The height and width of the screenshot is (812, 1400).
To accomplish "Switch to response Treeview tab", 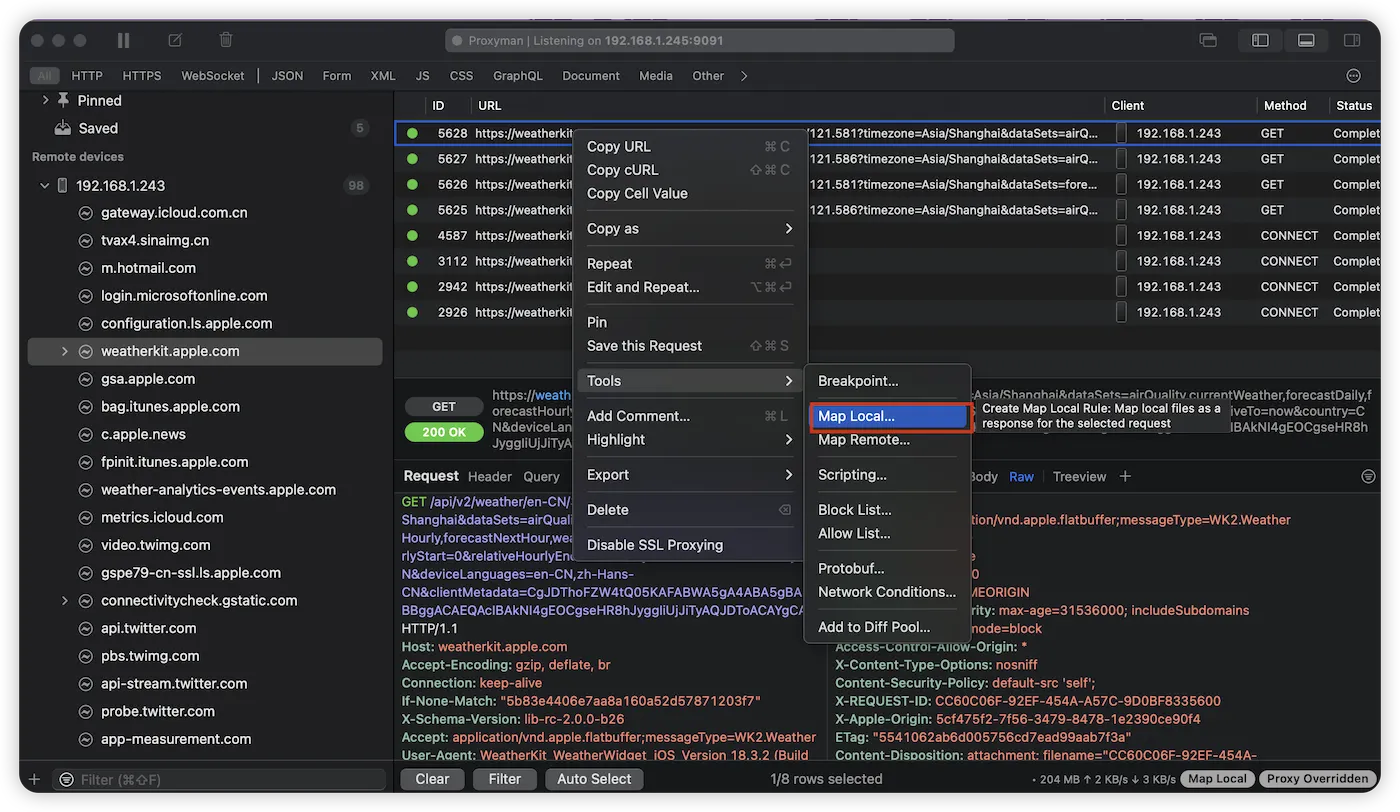I will (x=1079, y=477).
